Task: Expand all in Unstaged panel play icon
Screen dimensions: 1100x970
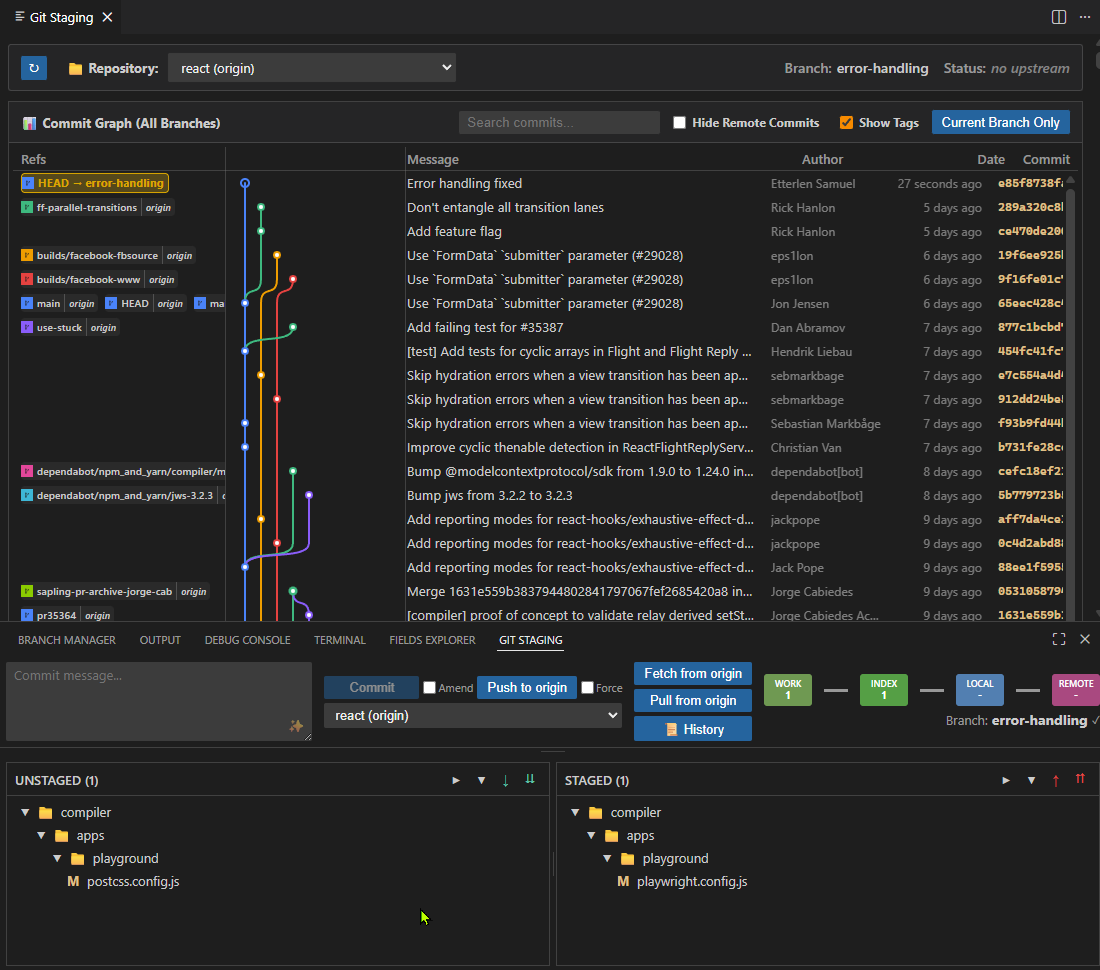Action: tap(456, 780)
